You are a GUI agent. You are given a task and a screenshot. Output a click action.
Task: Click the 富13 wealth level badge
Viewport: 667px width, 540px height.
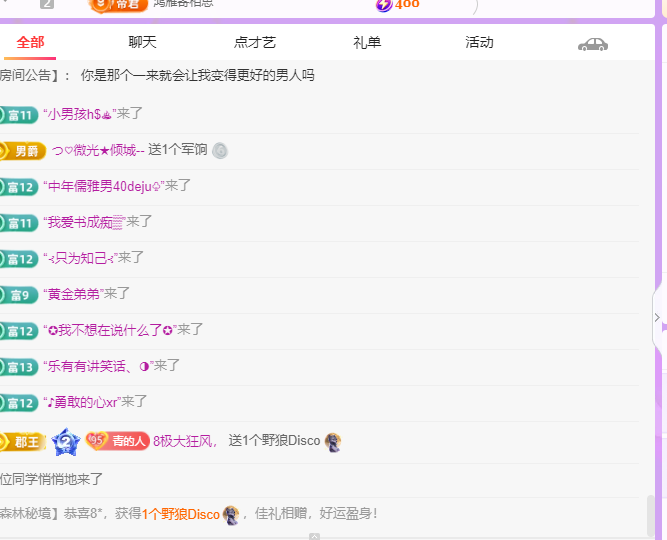[x=19, y=367]
